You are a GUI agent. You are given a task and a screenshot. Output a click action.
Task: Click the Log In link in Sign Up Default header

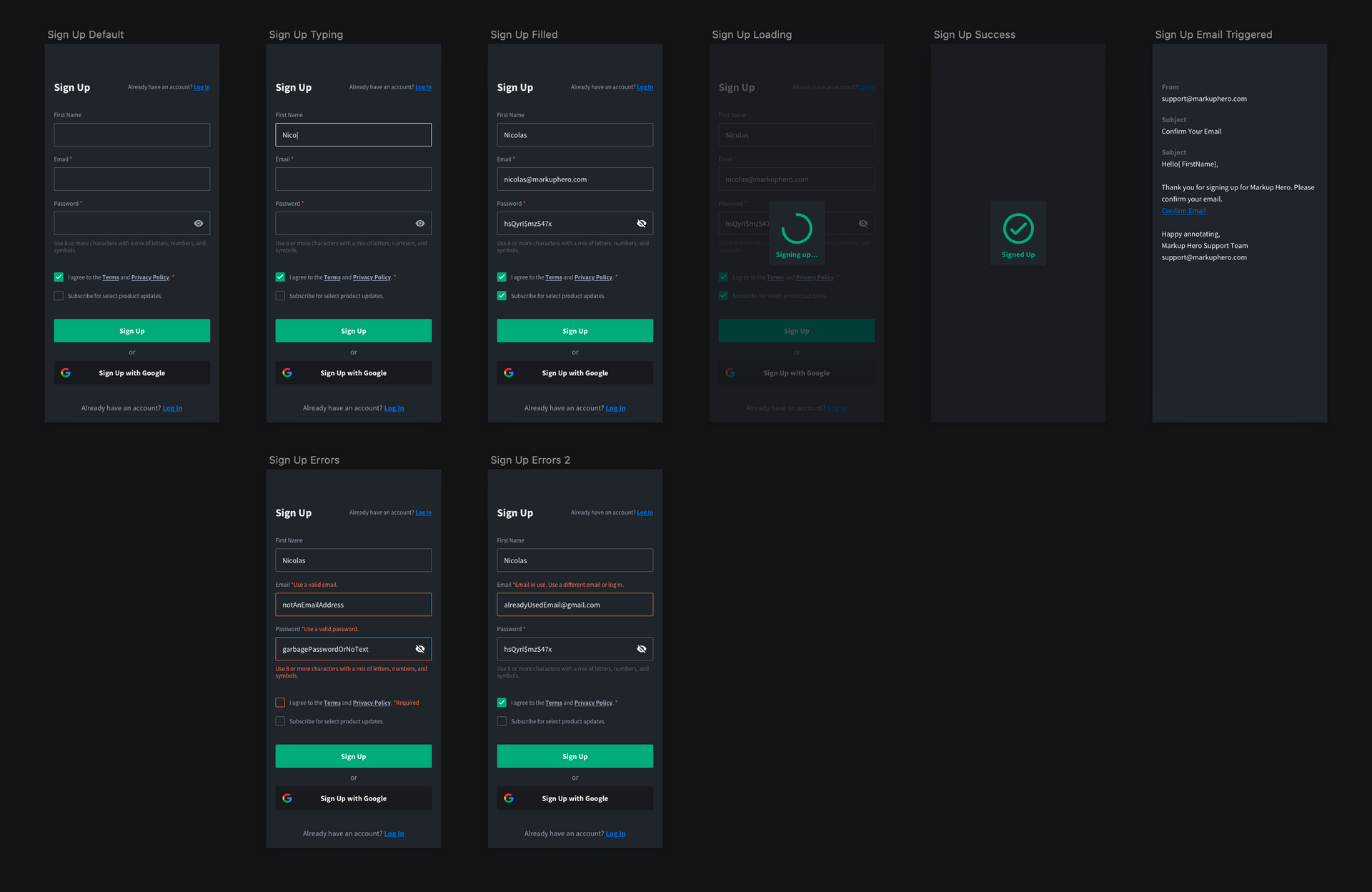(x=201, y=86)
